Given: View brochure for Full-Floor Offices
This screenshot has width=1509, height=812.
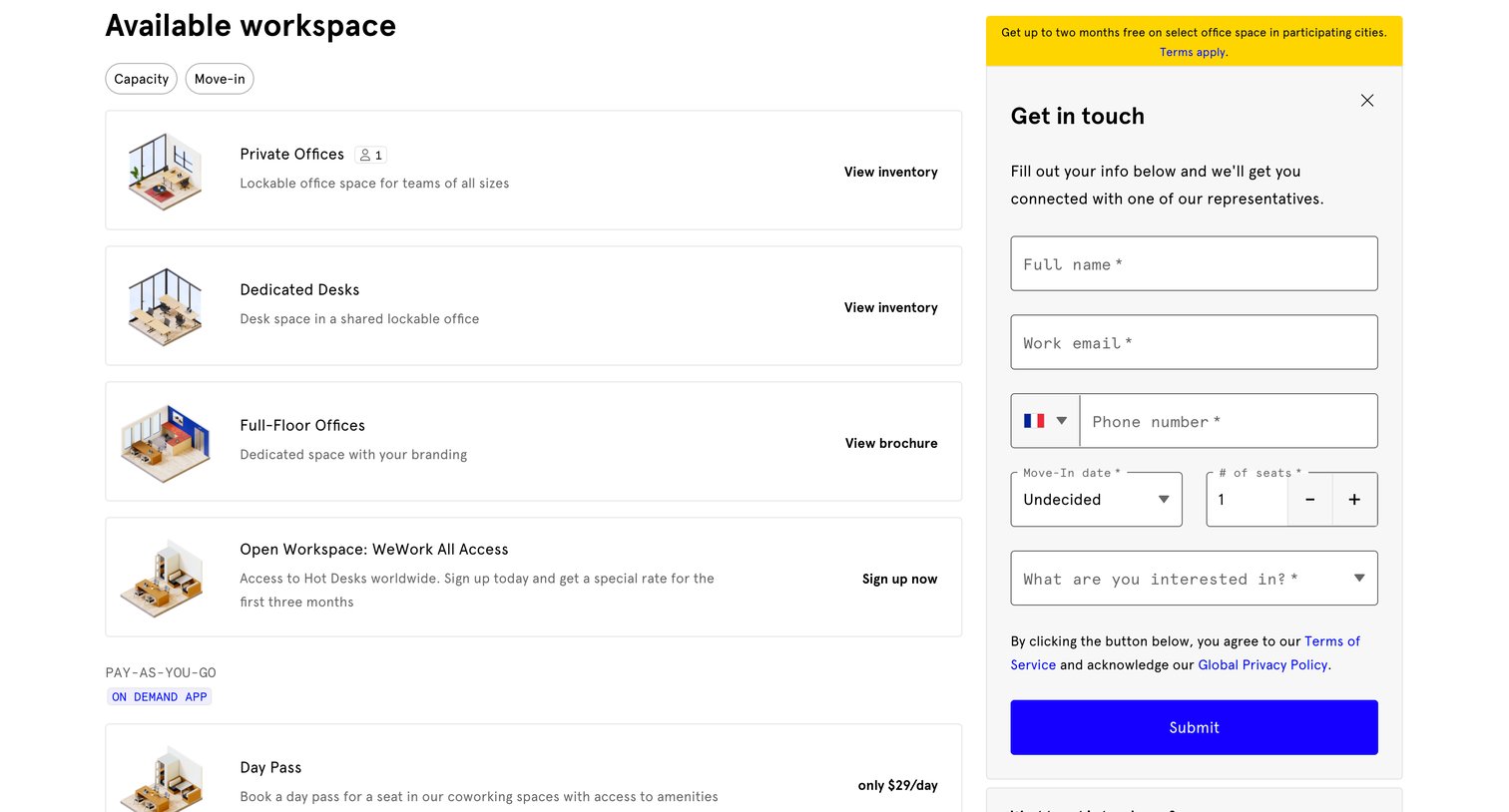Looking at the screenshot, I should tap(891, 443).
